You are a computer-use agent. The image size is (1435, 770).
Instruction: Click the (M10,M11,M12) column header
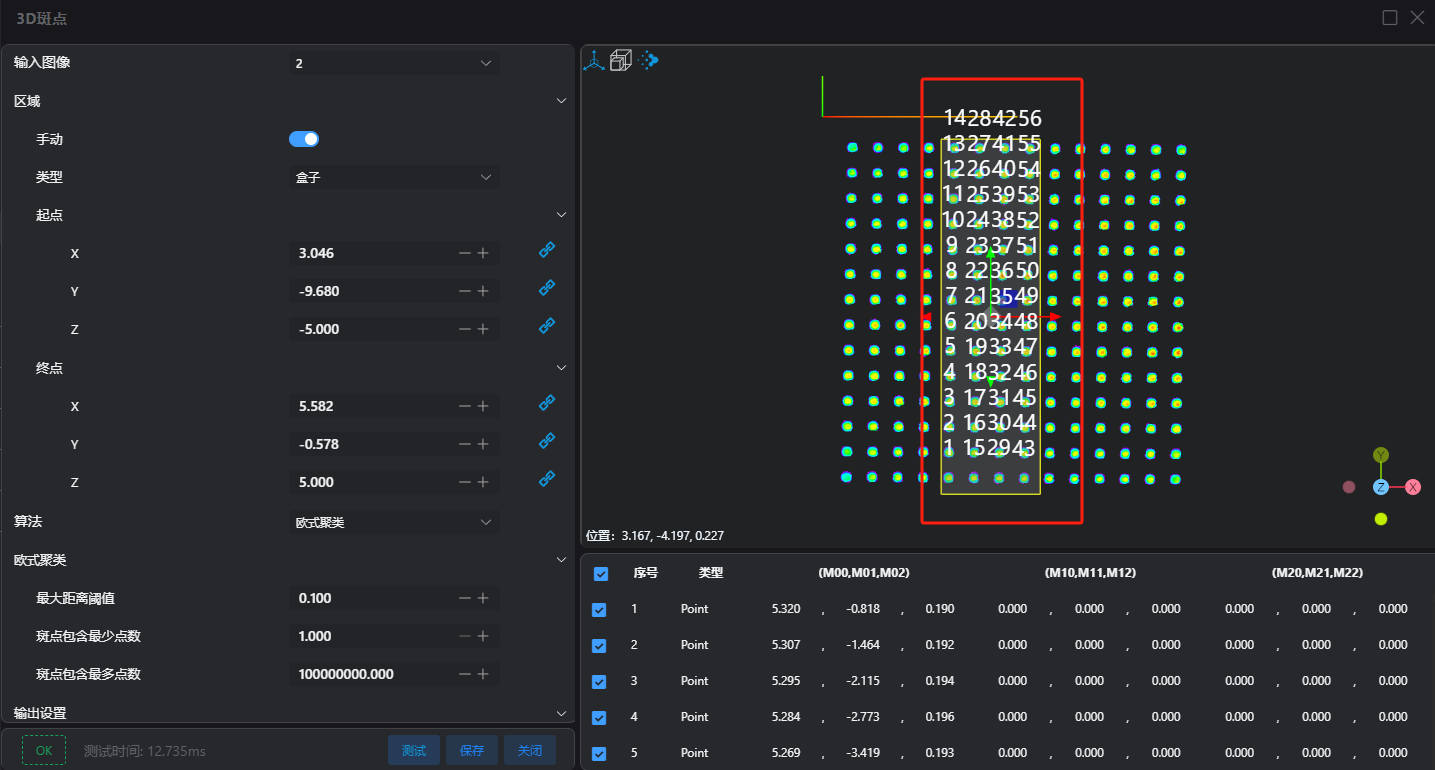1090,573
